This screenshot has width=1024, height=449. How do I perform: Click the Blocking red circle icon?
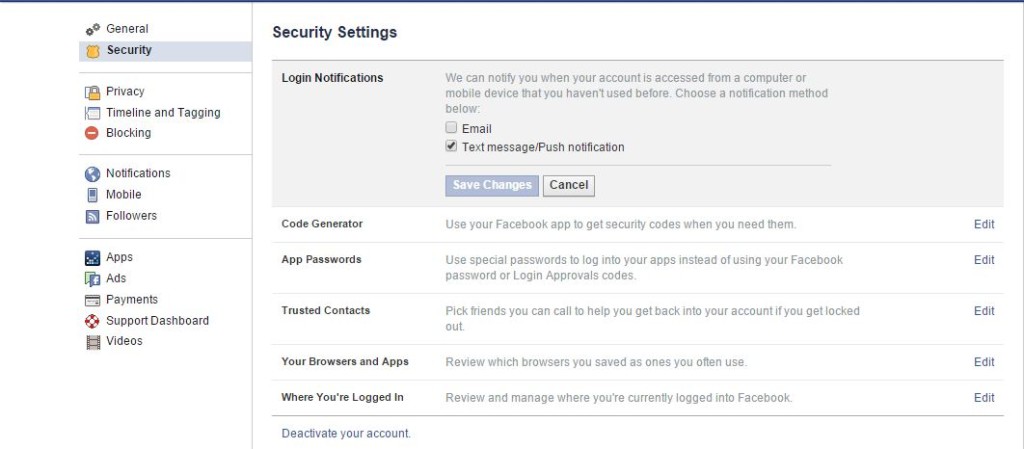tap(92, 133)
